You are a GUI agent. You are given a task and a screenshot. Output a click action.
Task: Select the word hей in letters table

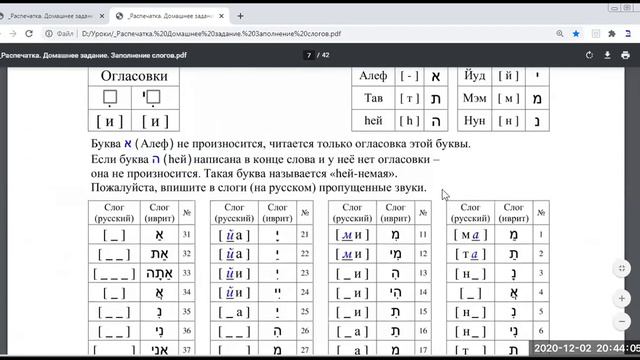[x=373, y=120]
